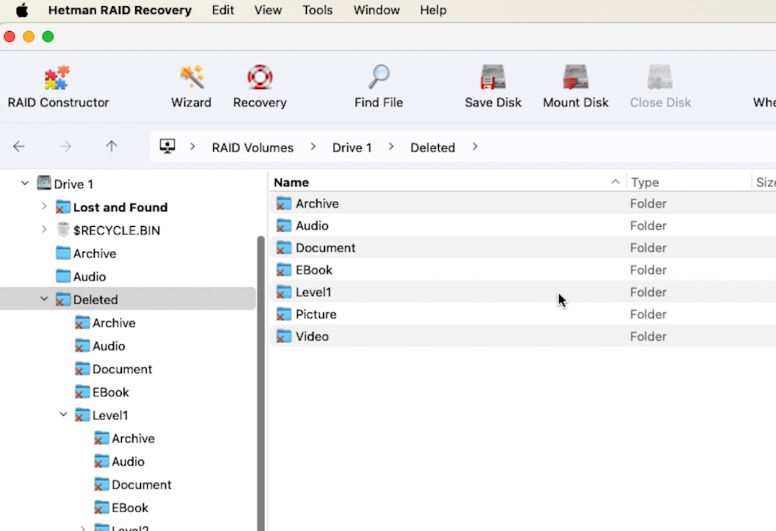
Task: Click the Mount Disk icon
Action: (576, 78)
